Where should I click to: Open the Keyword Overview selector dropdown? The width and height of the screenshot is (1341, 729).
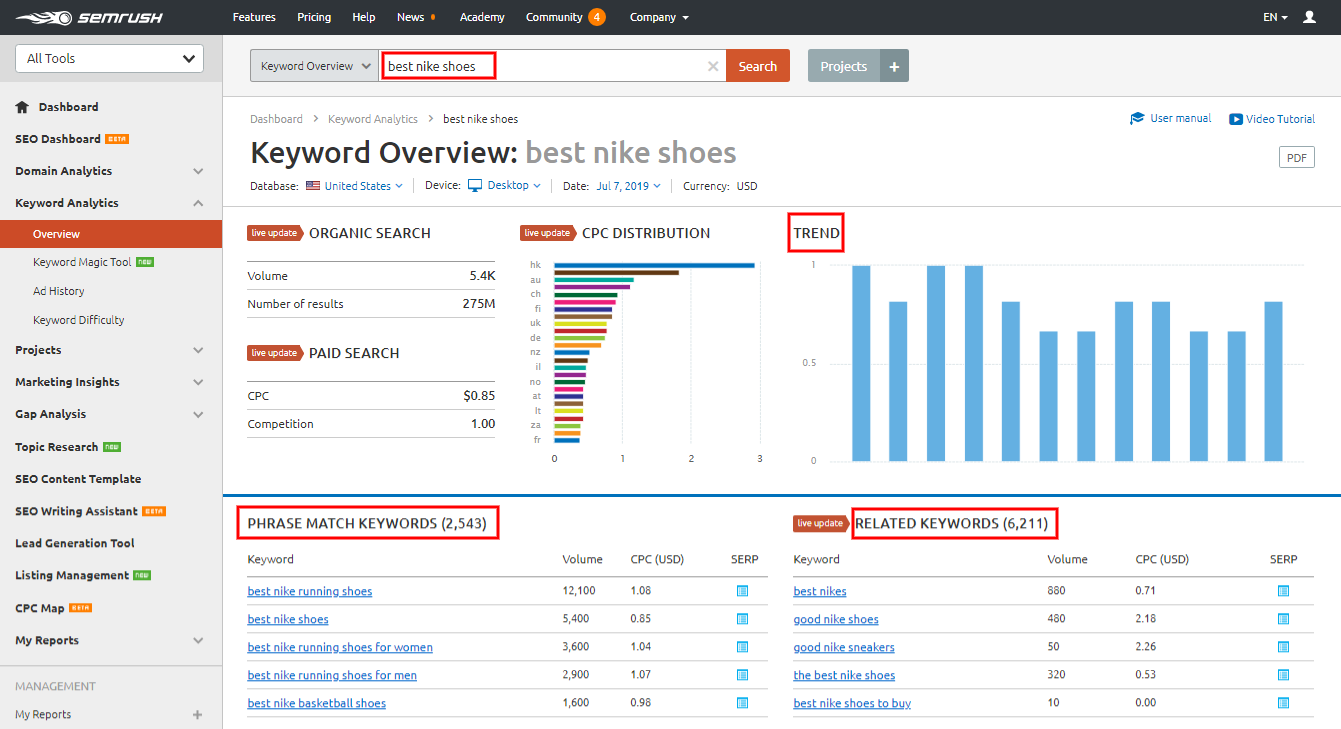[314, 66]
